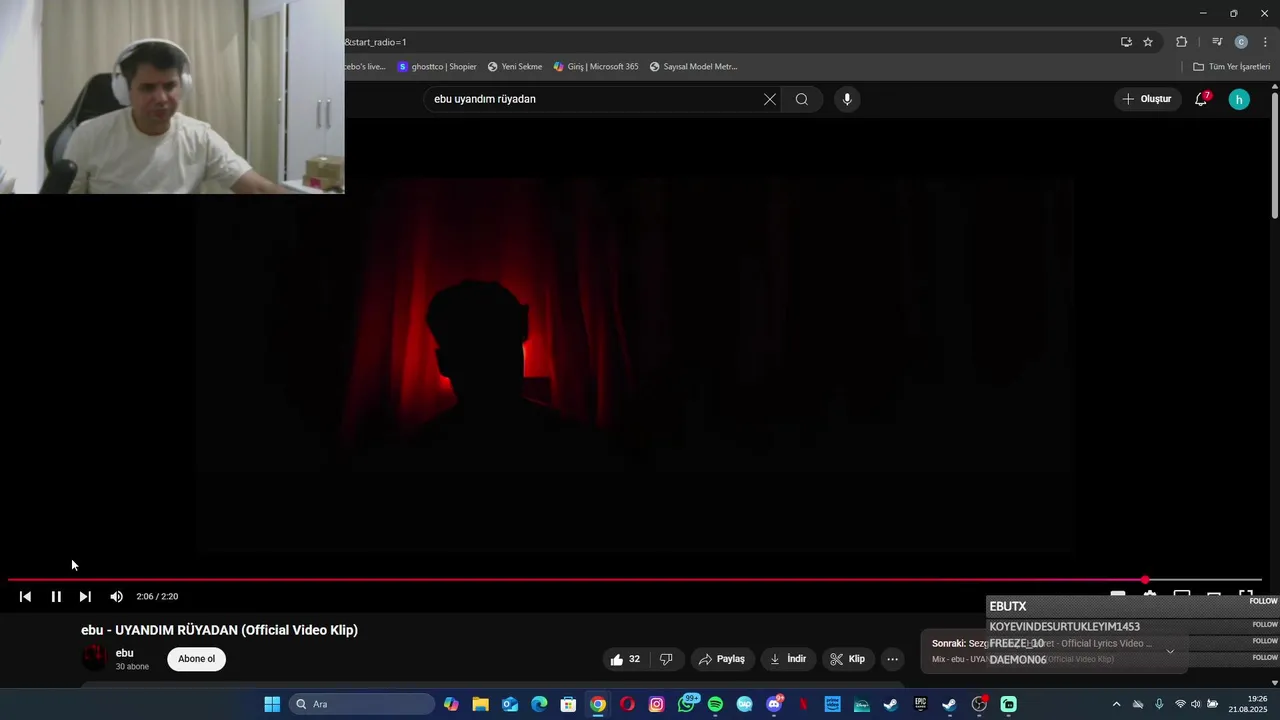
Task: Click the '30 abone' subscriber count
Action: point(132,667)
